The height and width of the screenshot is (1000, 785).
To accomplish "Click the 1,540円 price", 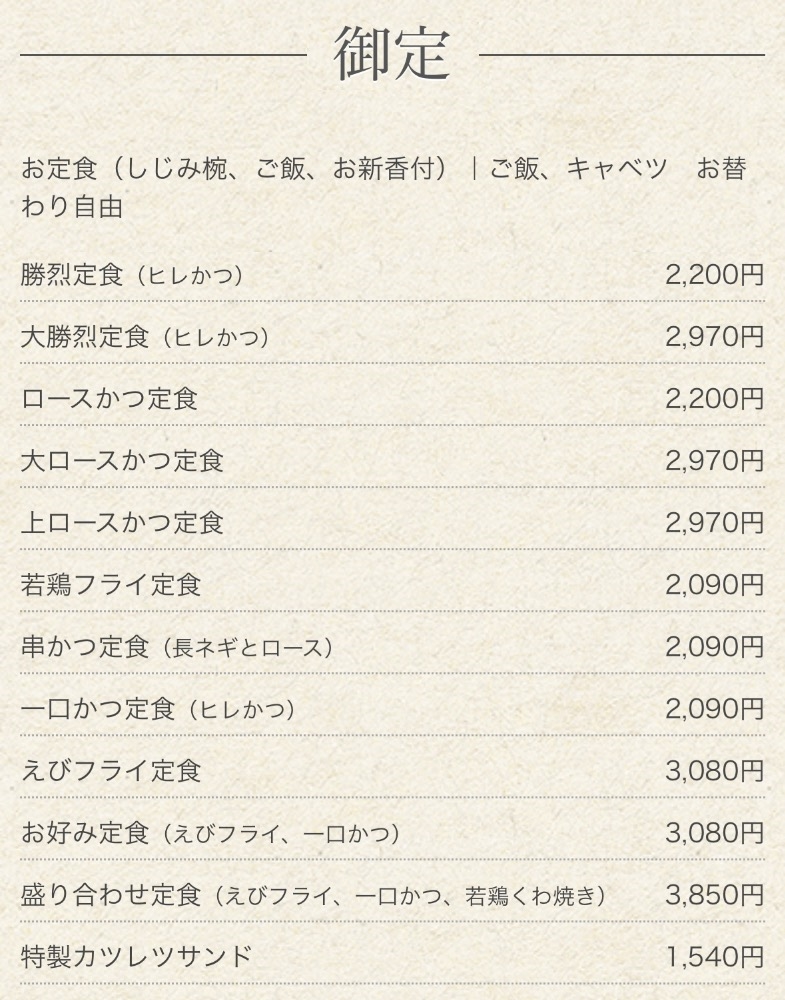I will click(x=714, y=957).
